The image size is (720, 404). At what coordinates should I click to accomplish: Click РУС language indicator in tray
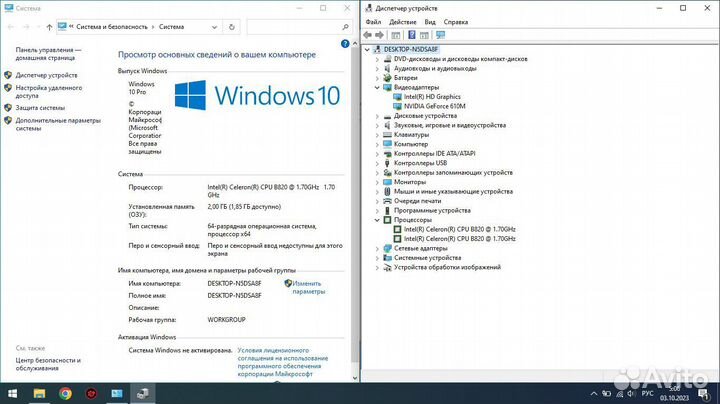point(647,393)
